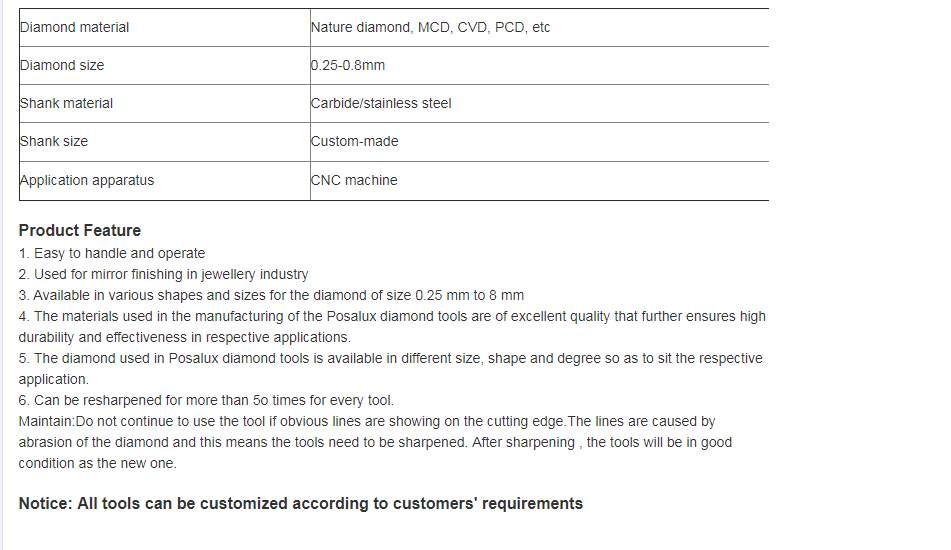This screenshot has width=951, height=550.
Task: Select the "Nature diamond, MCD, CVD, PCD, etc" cell
Action: pyautogui.click(x=539, y=27)
